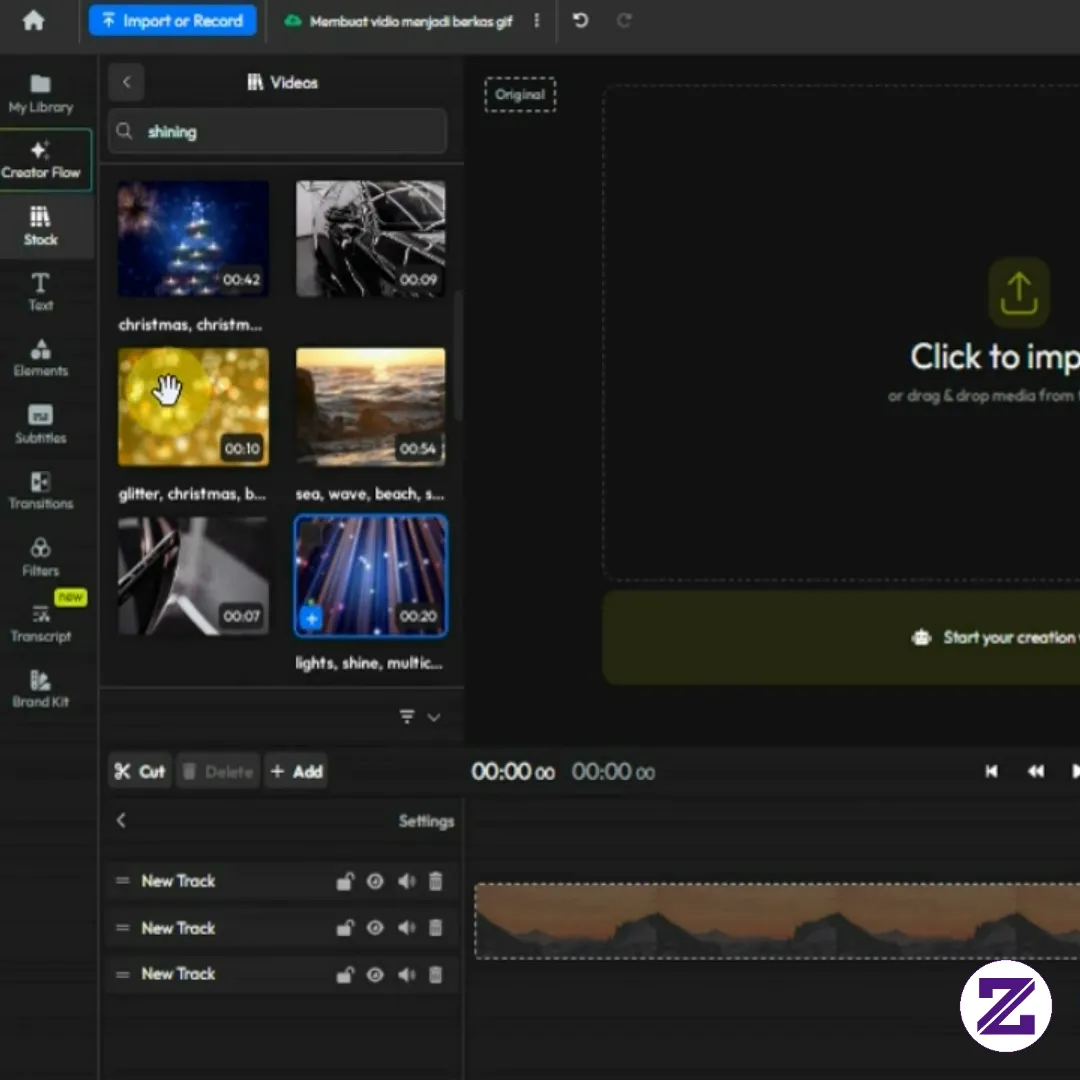Undo the last action
This screenshot has width=1080, height=1080.
[581, 21]
